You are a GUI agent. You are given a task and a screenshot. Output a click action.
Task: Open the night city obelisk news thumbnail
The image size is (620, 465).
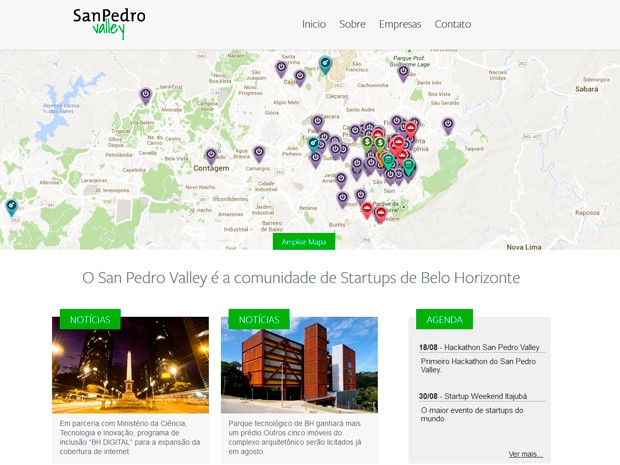click(130, 365)
